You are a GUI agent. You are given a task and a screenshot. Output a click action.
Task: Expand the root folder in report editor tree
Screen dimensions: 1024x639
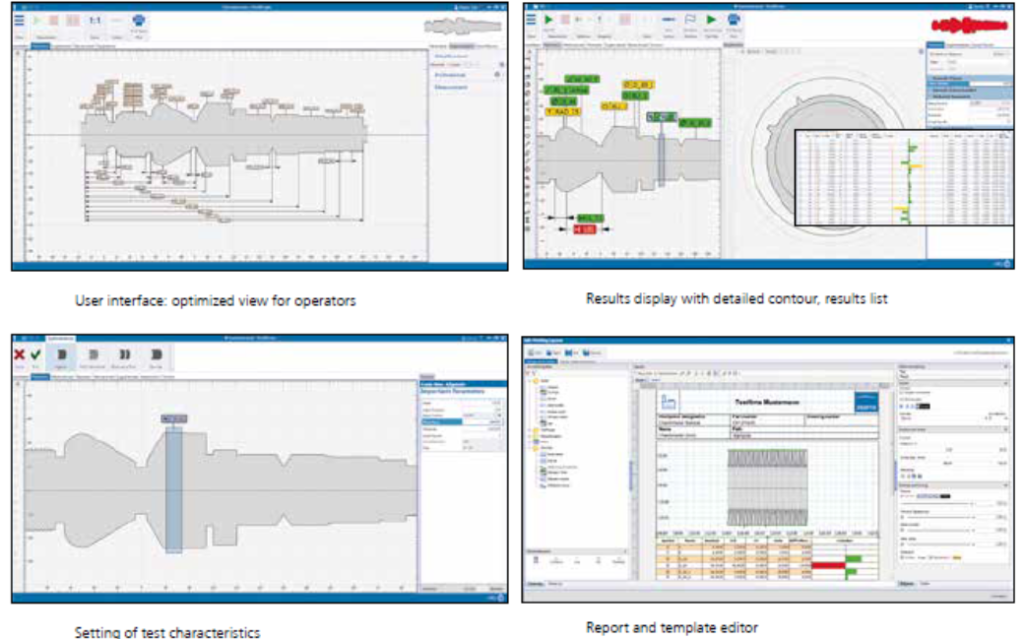(529, 381)
